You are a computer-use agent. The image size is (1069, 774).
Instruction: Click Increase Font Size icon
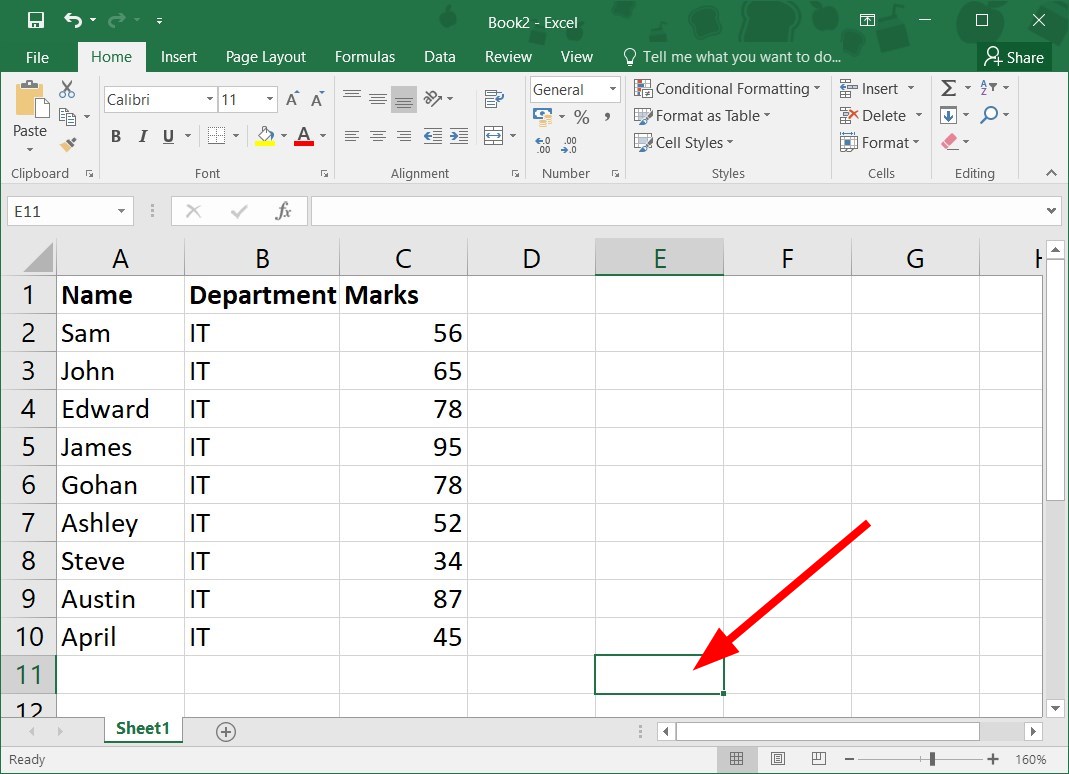[292, 99]
